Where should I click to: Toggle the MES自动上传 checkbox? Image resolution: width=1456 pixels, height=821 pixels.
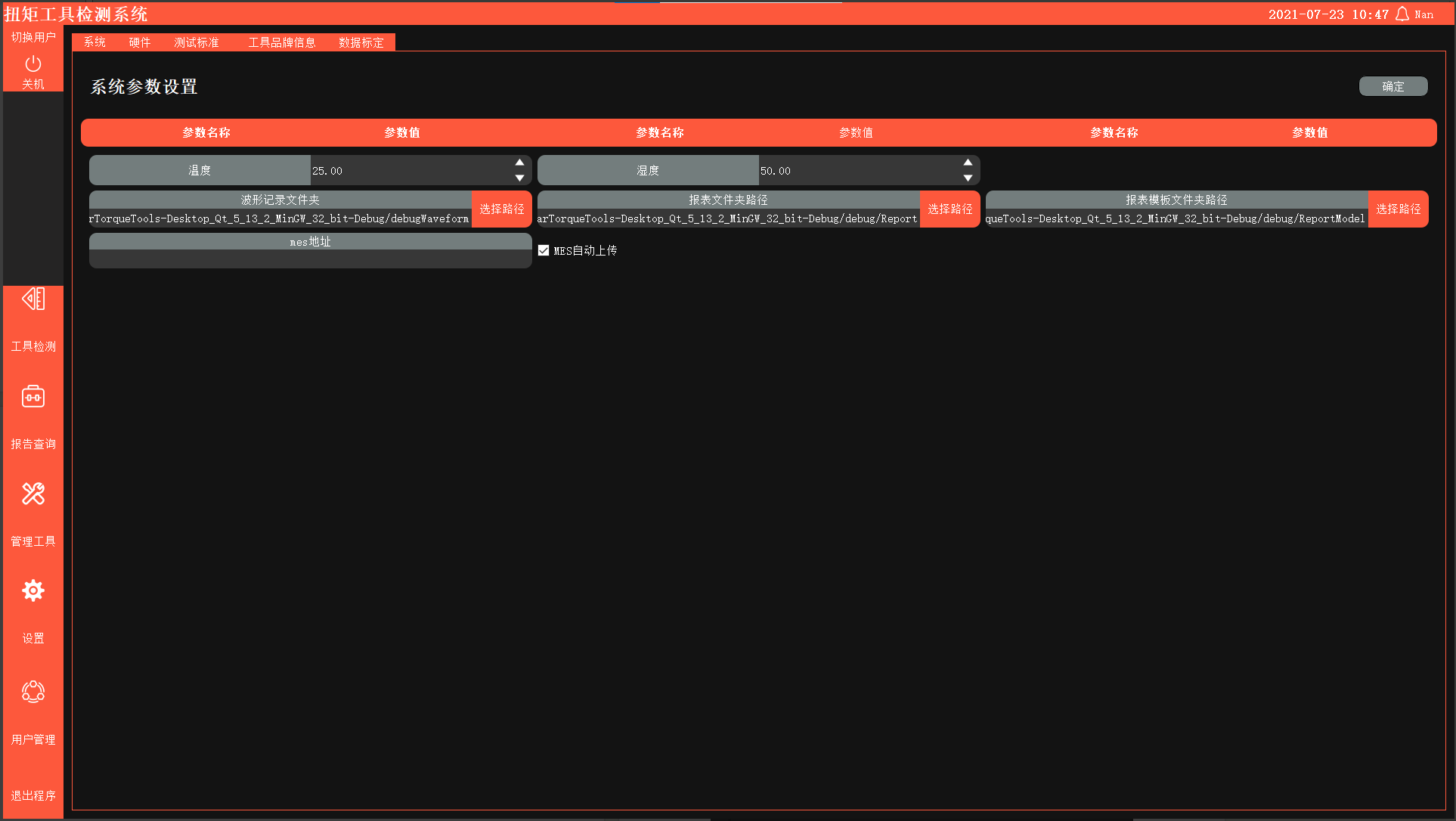click(x=544, y=250)
